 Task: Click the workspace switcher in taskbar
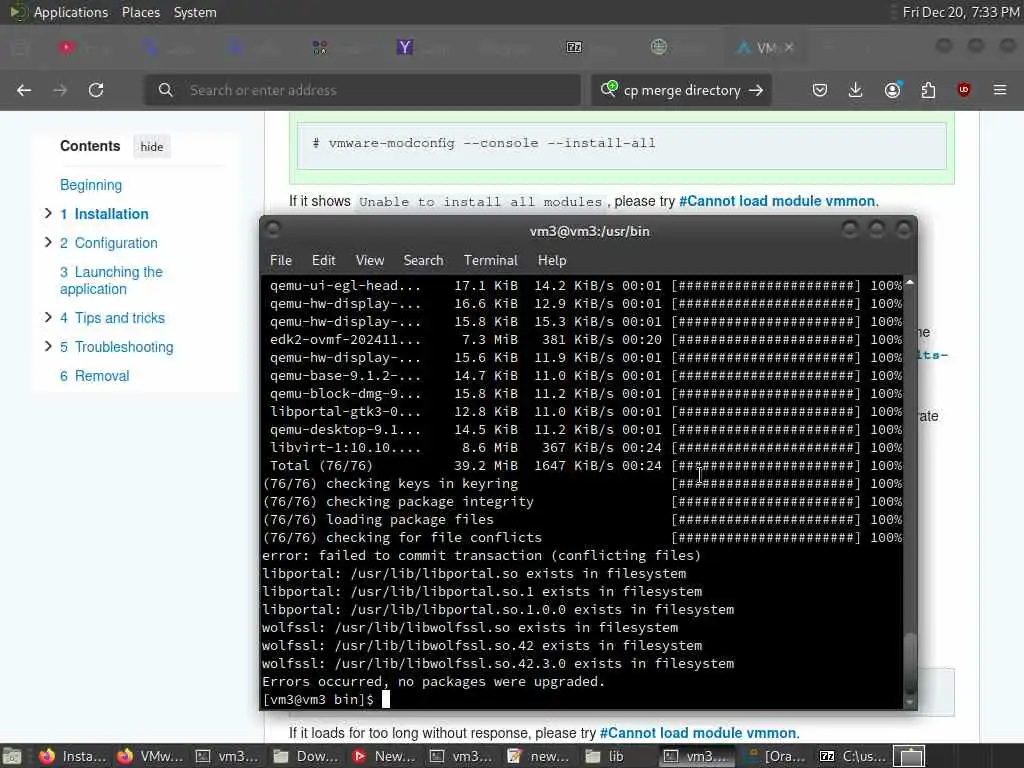coord(909,756)
